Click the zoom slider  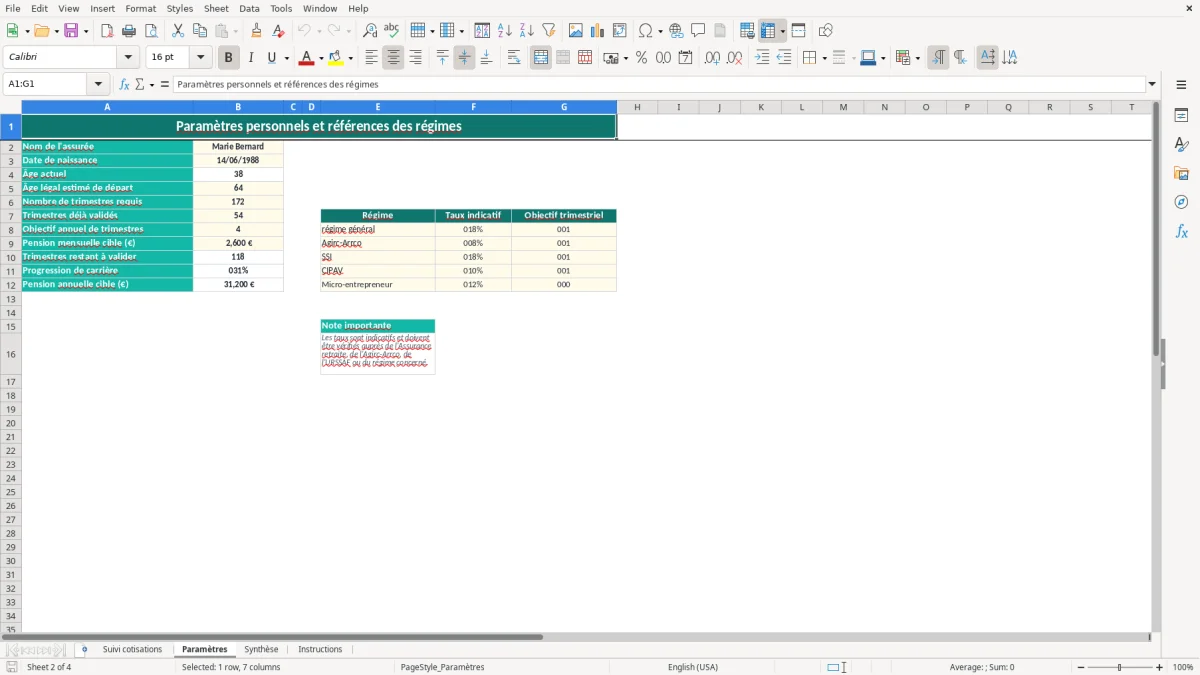point(1119,667)
